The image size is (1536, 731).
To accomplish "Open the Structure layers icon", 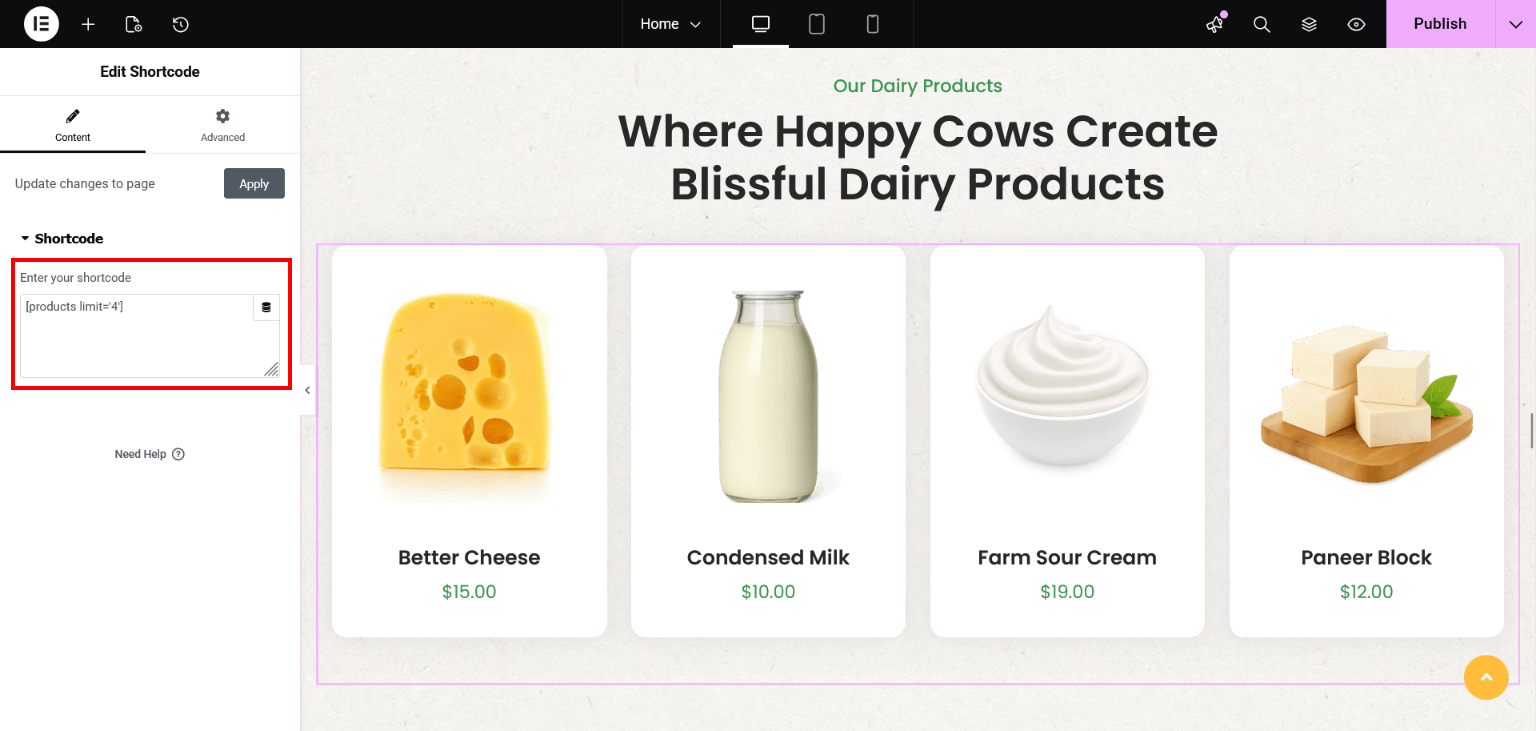I will click(x=1309, y=24).
